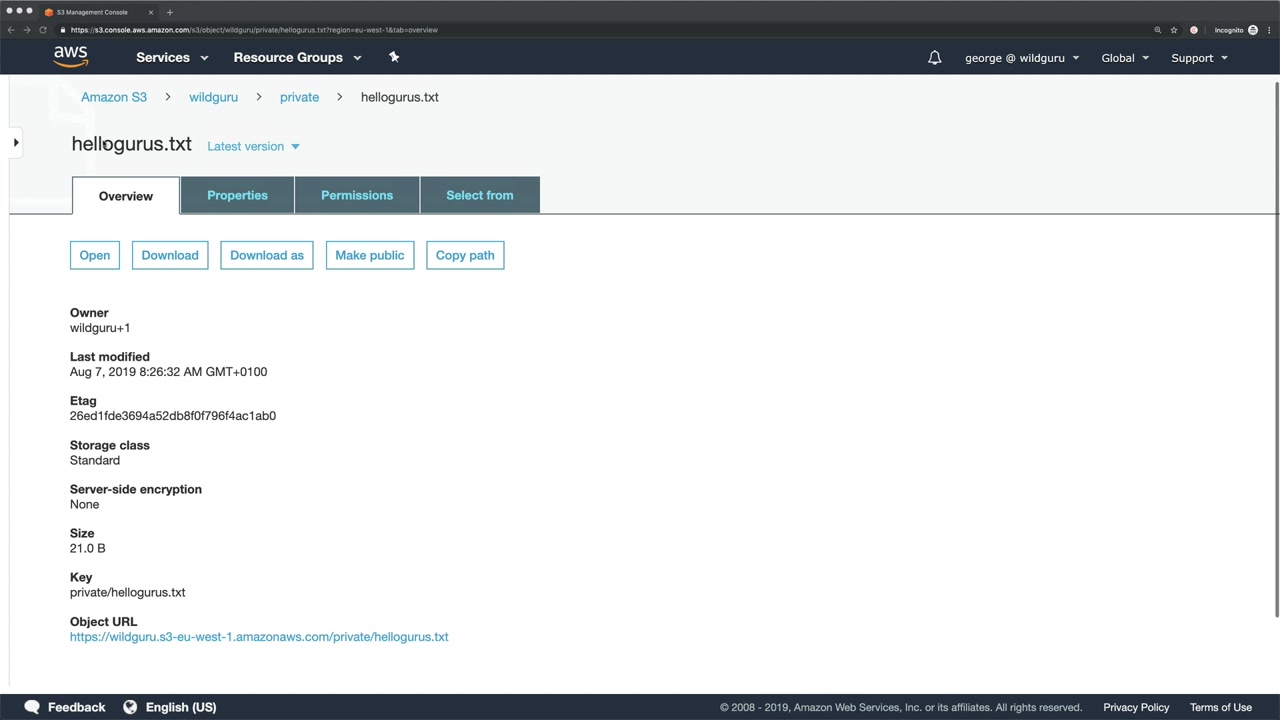
Task: Open the Privacy Policy link
Action: pyautogui.click(x=1136, y=707)
